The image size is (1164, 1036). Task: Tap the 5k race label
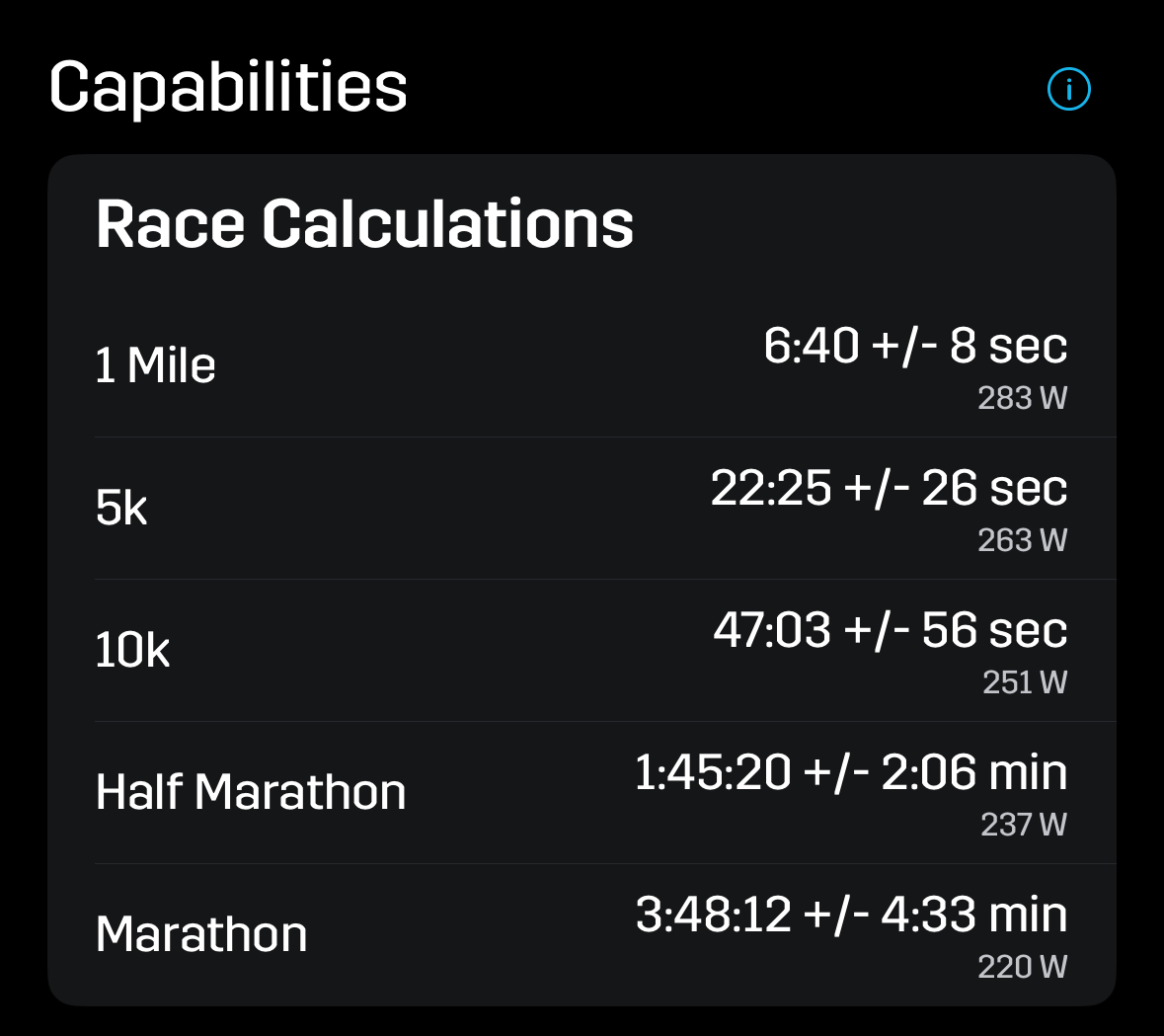click(x=121, y=509)
